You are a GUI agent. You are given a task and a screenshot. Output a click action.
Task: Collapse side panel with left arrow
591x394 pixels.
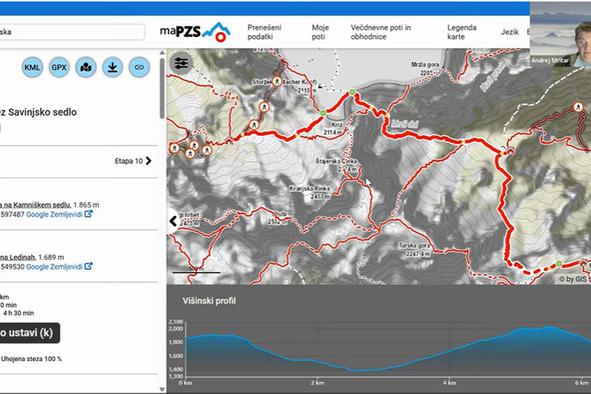[x=173, y=221]
